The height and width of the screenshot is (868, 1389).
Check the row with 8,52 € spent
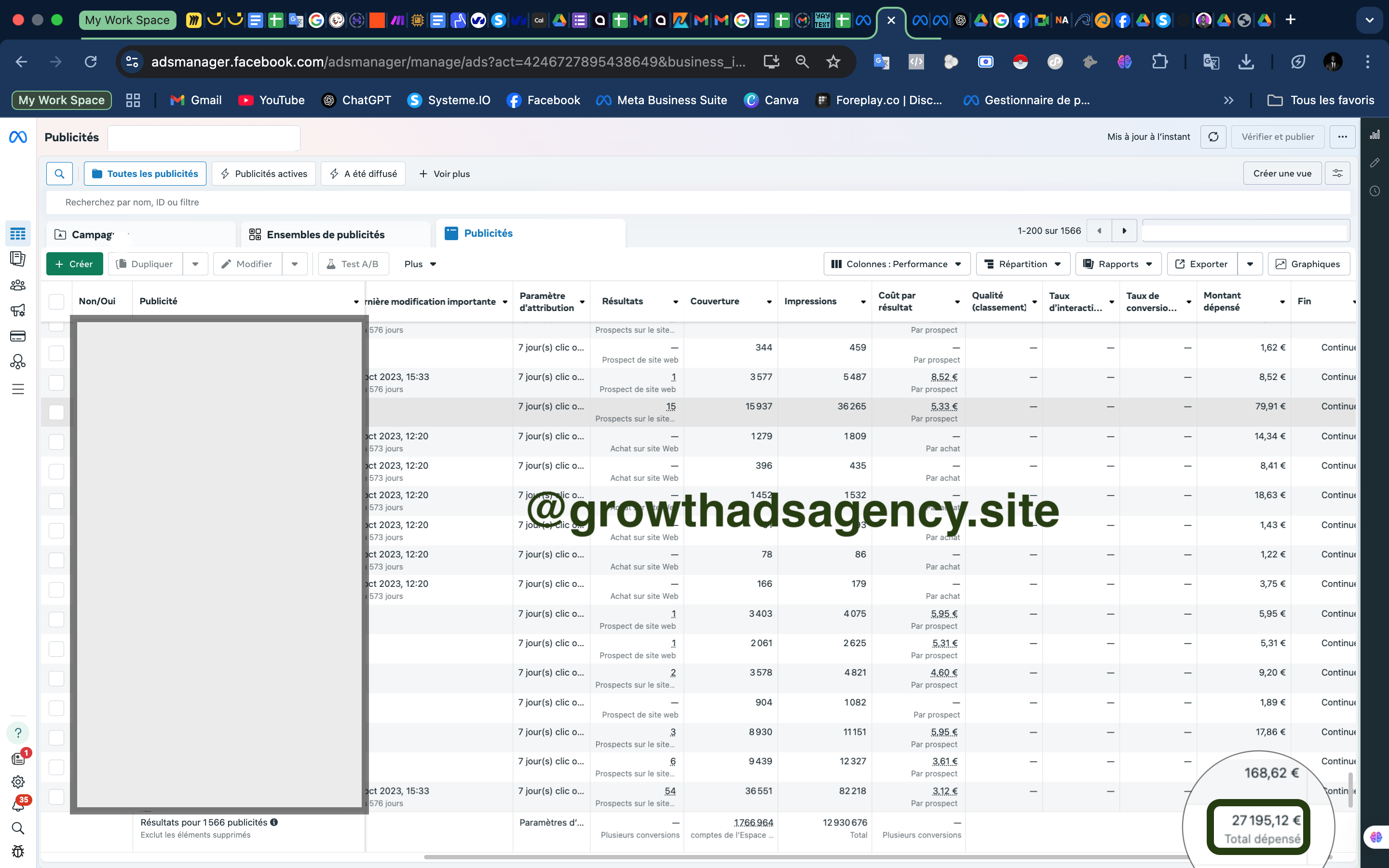(56, 382)
